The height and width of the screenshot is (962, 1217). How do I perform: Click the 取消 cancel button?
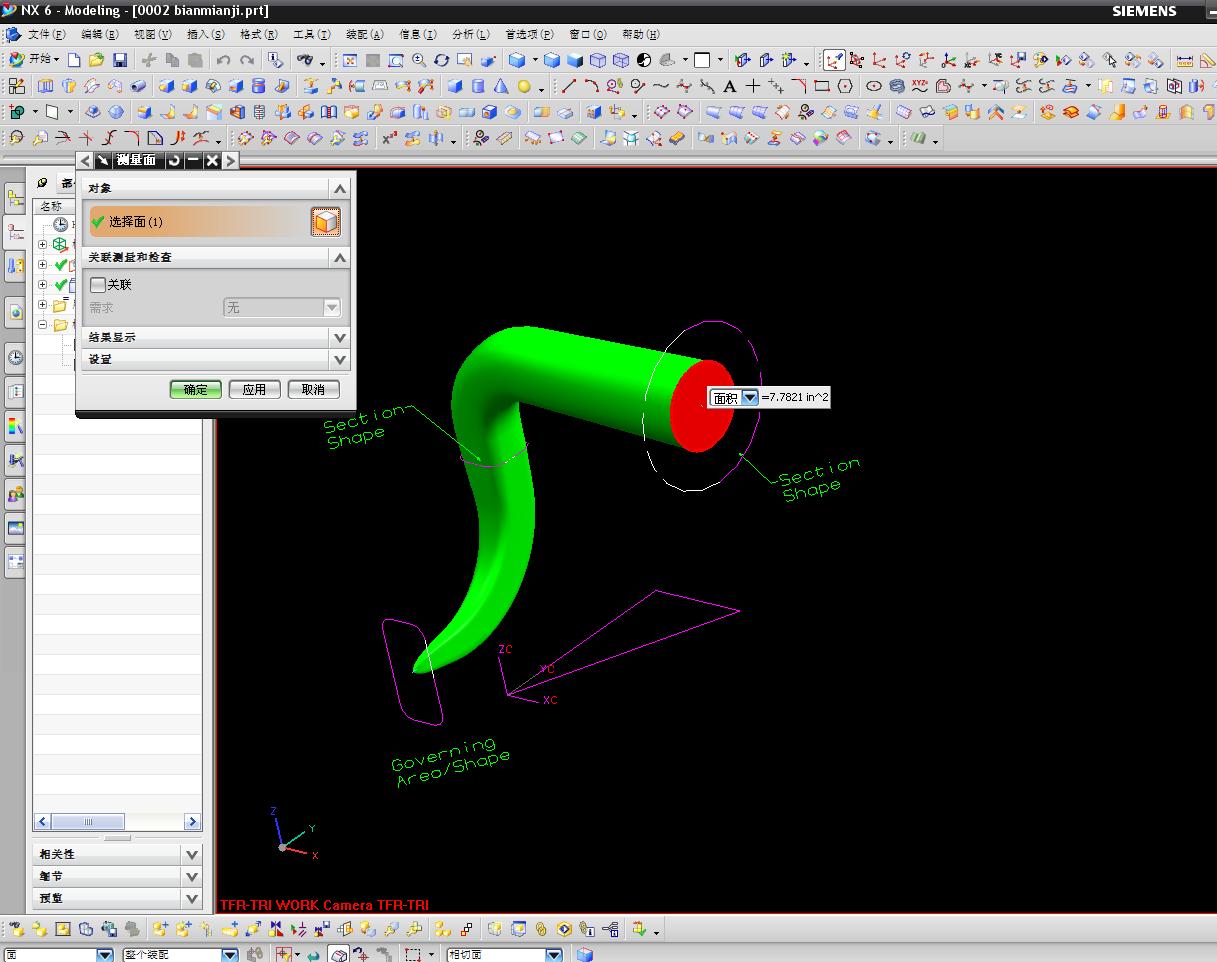[313, 389]
